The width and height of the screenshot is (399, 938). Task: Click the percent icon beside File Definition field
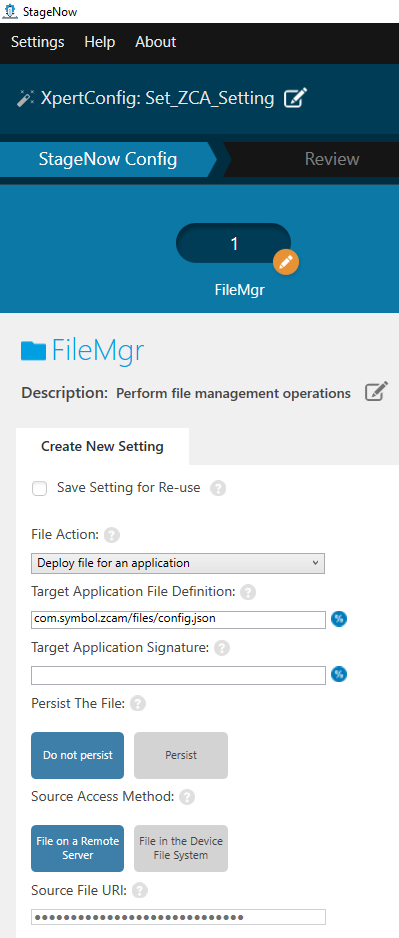click(x=339, y=619)
